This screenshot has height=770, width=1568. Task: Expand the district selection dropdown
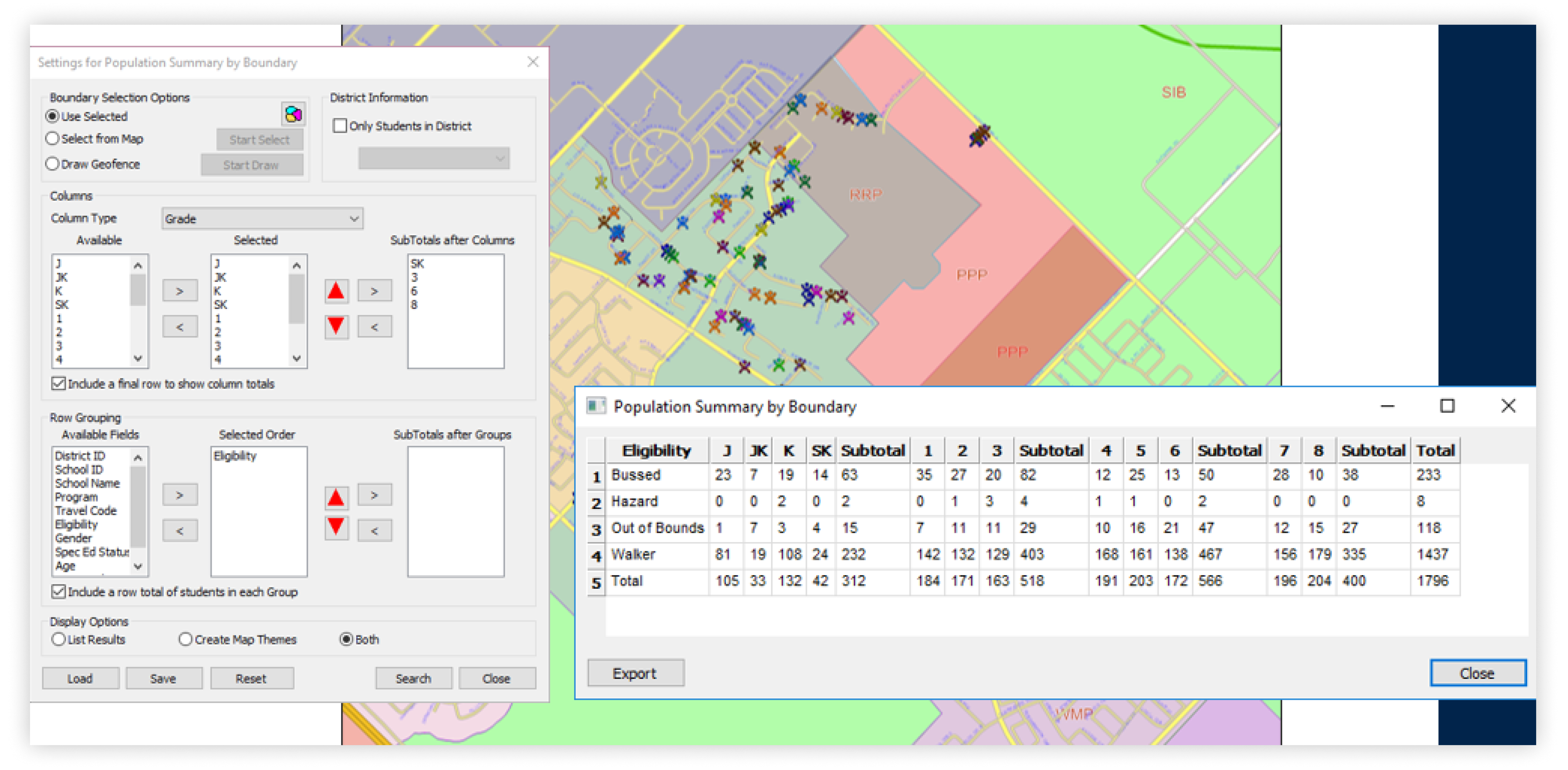[x=433, y=158]
